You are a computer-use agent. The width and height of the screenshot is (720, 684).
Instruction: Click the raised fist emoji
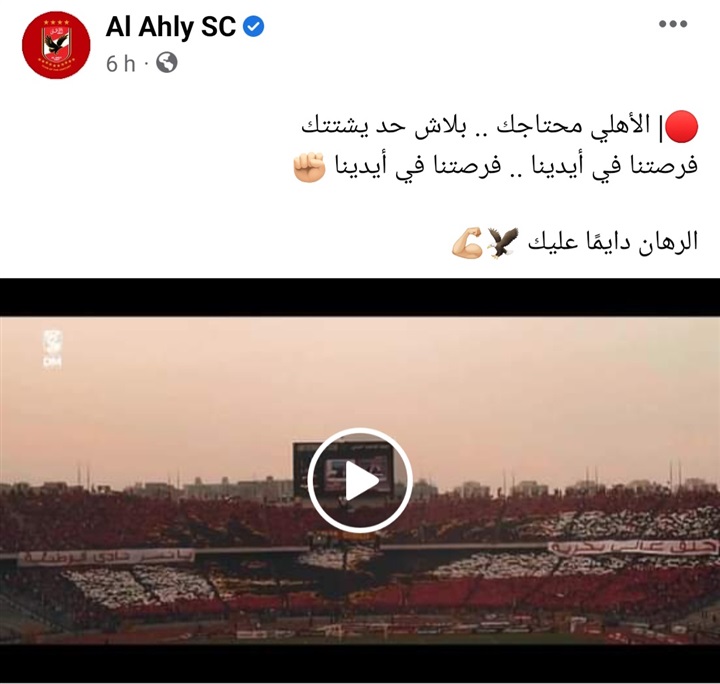point(309,167)
